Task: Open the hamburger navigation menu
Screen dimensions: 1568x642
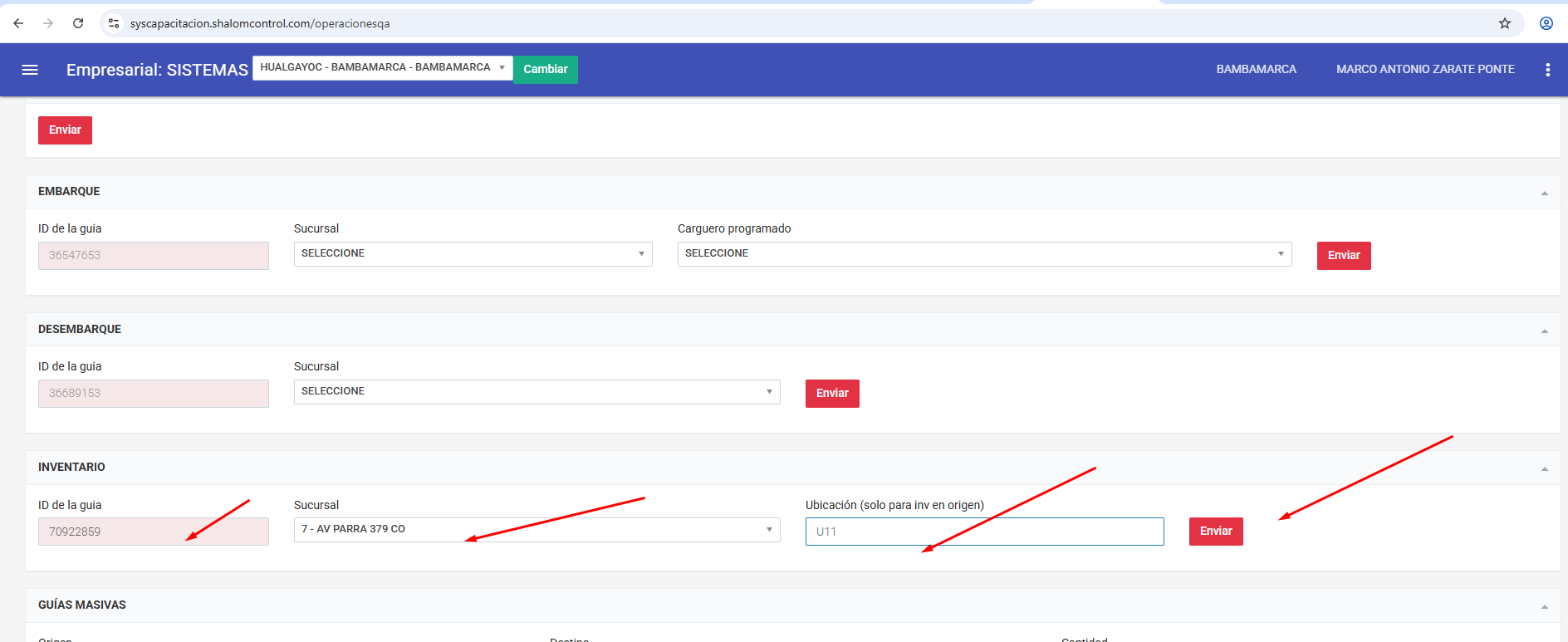Action: (x=30, y=70)
